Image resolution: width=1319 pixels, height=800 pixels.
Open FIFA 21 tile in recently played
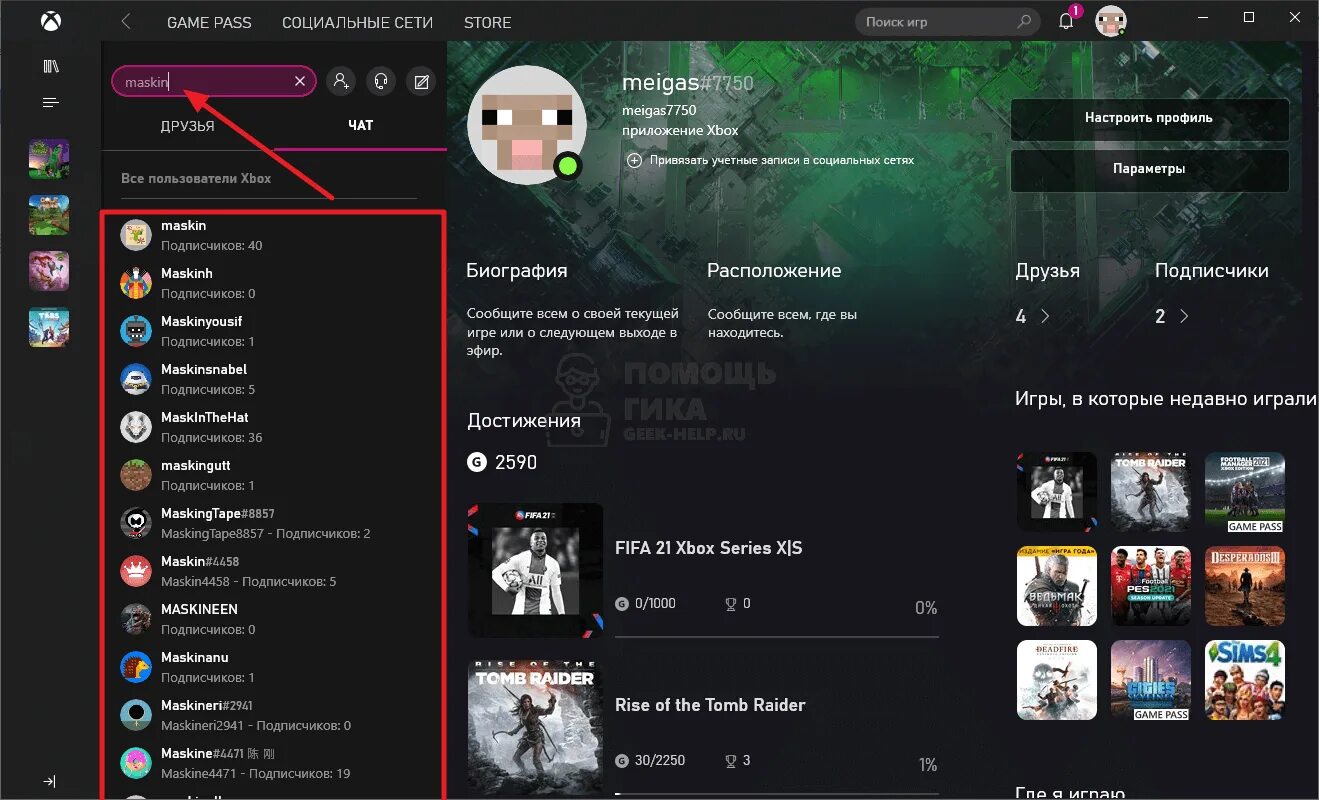(1057, 491)
